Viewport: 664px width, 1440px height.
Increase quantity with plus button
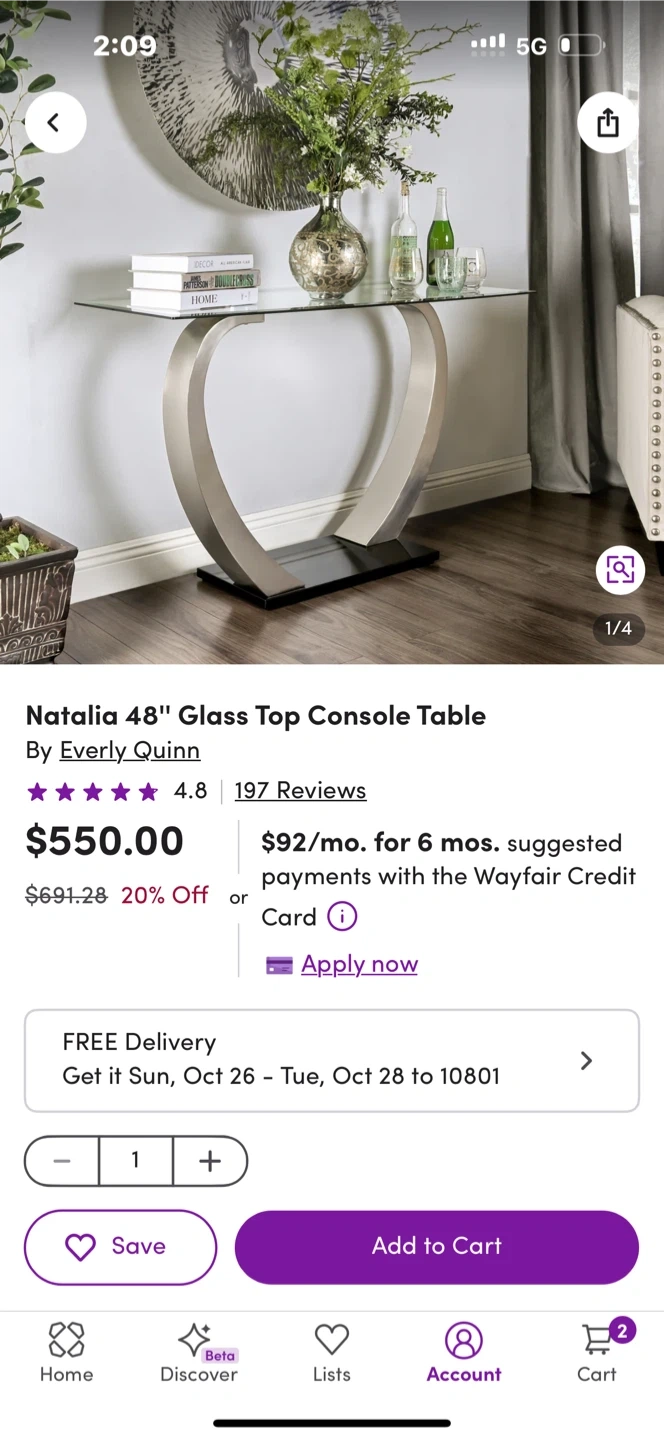coord(209,1161)
